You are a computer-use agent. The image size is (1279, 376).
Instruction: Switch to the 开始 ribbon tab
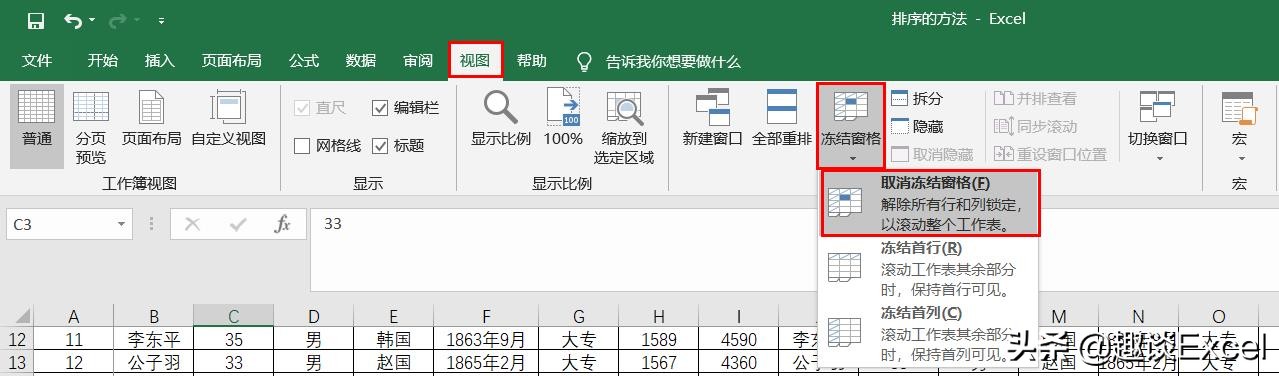point(102,61)
